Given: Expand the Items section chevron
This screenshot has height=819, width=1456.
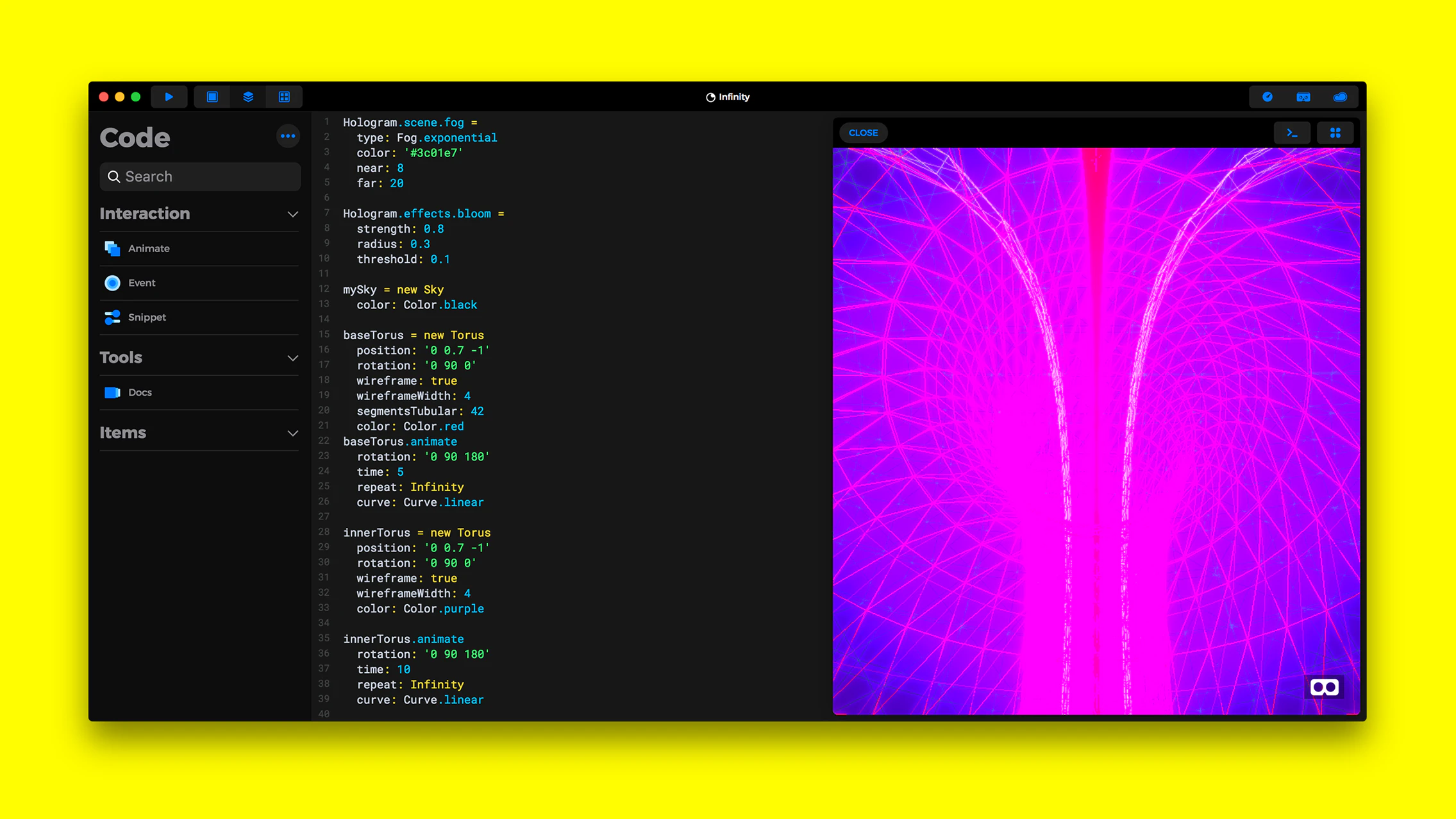Looking at the screenshot, I should (x=292, y=434).
